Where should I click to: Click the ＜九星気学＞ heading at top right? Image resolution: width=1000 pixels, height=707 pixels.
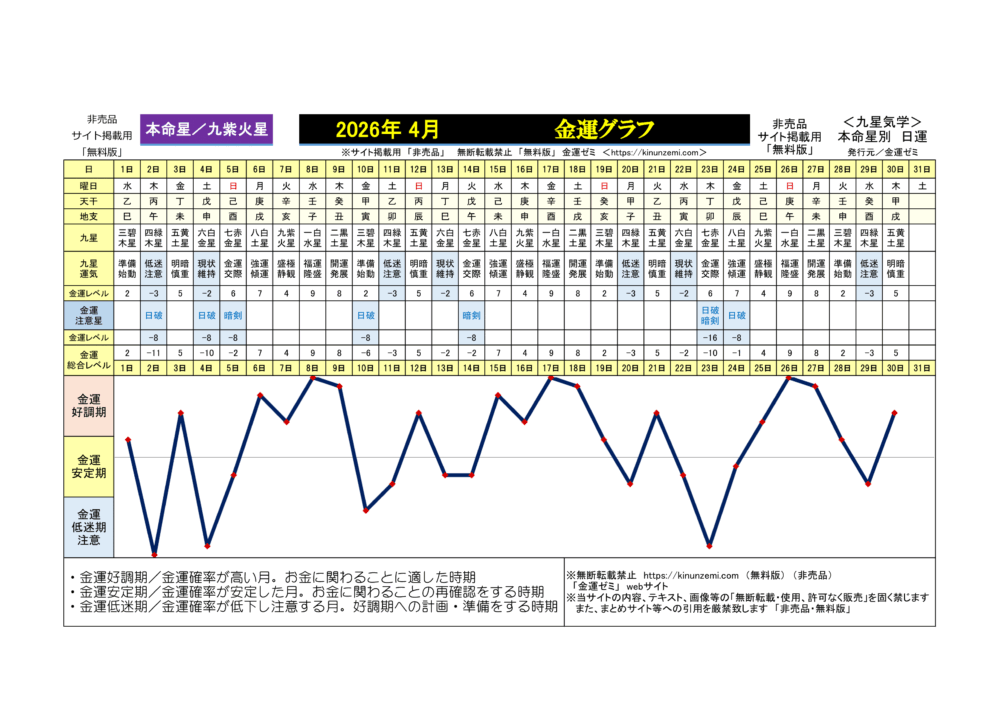(882, 120)
